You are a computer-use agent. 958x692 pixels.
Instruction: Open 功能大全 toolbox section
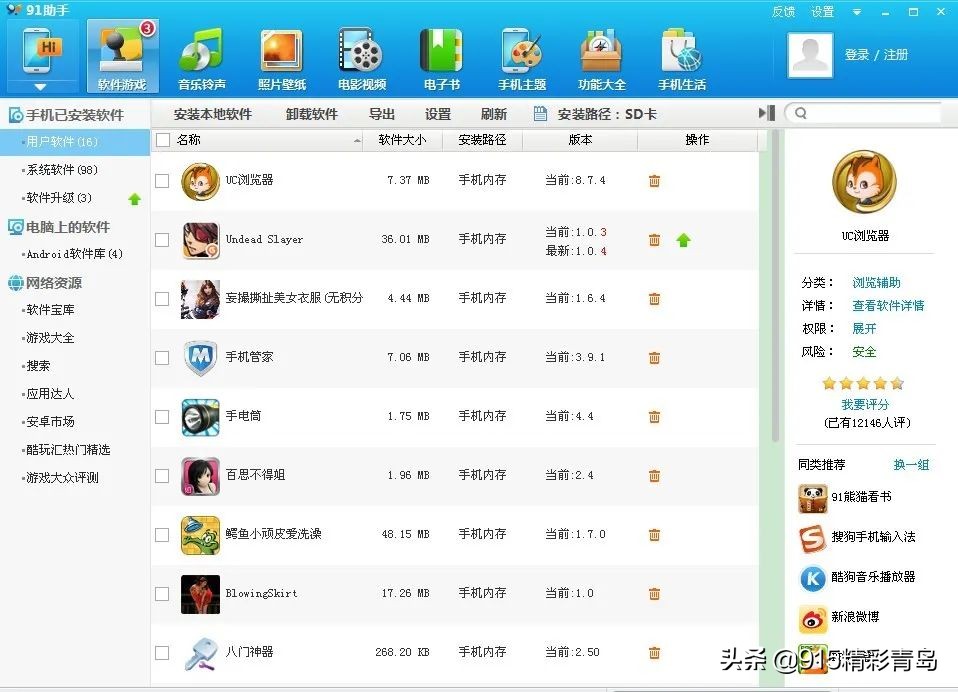pos(602,59)
